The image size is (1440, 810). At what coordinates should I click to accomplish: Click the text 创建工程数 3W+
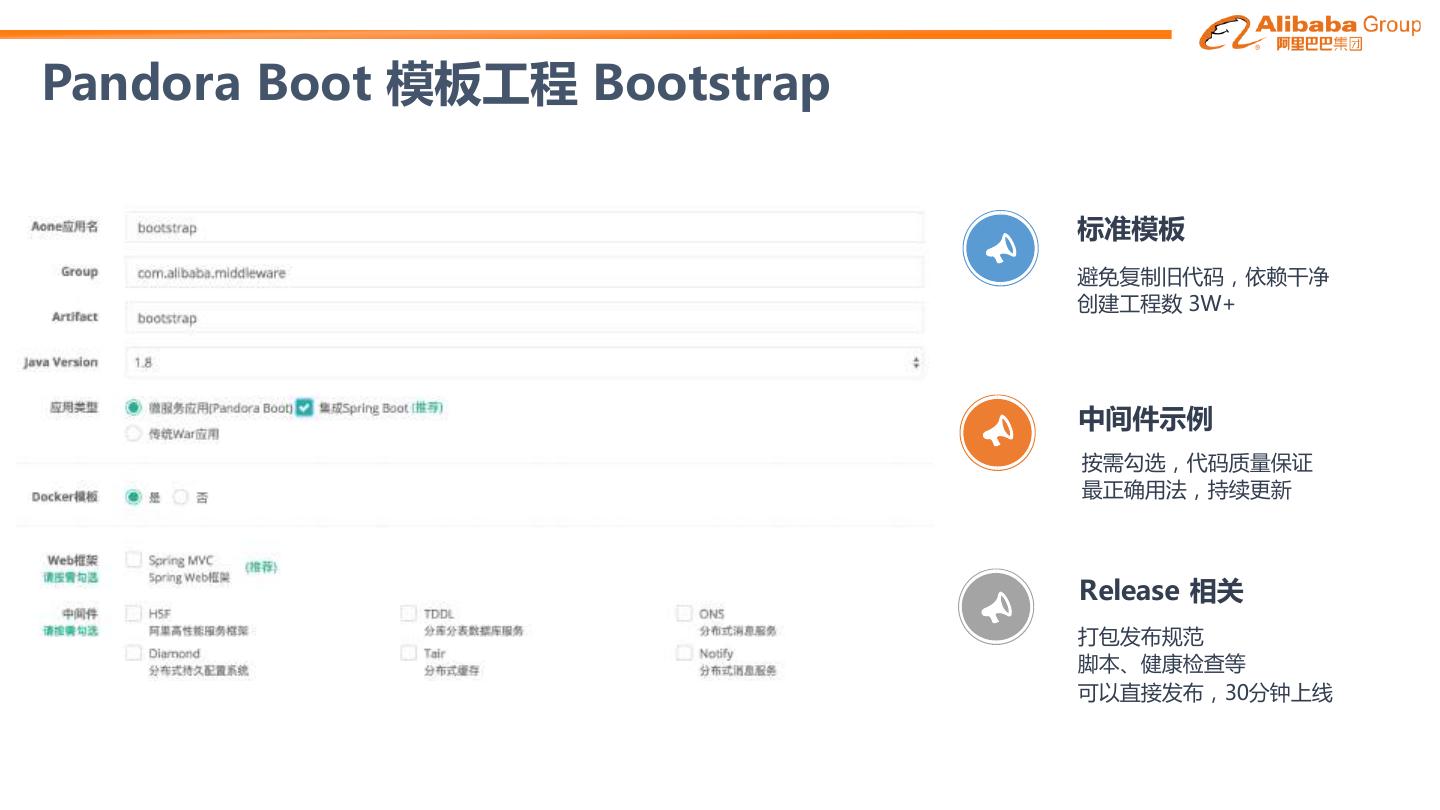point(1156,304)
